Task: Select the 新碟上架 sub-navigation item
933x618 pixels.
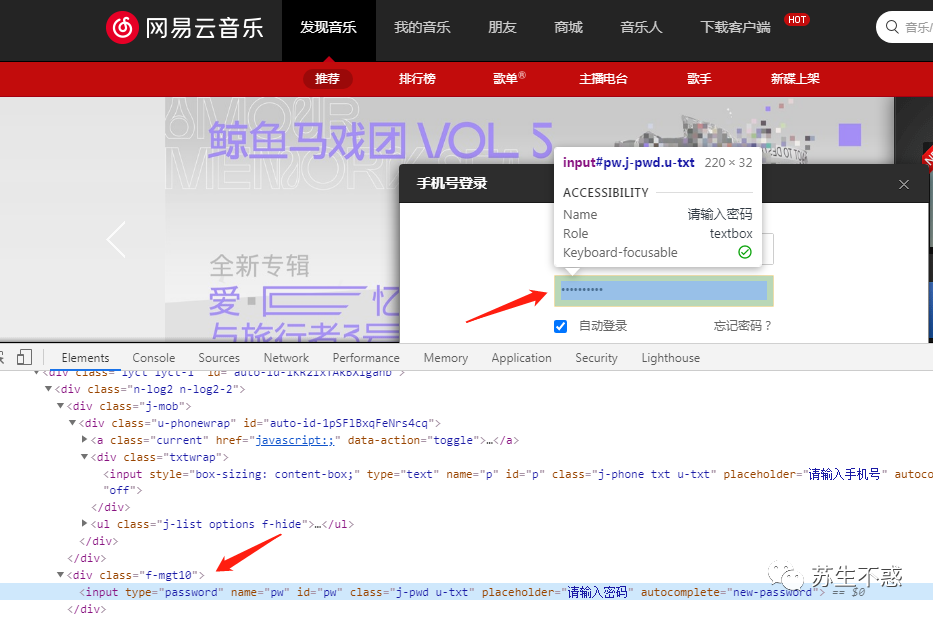Action: coord(795,79)
